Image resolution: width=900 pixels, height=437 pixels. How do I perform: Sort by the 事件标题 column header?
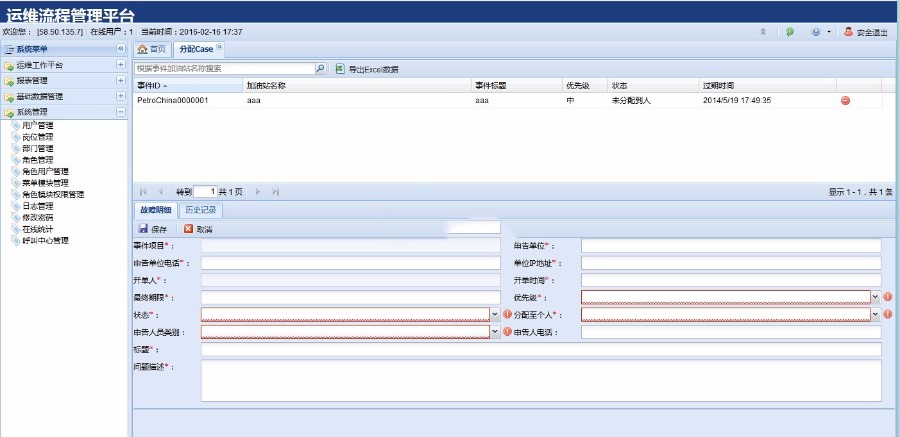pos(517,86)
